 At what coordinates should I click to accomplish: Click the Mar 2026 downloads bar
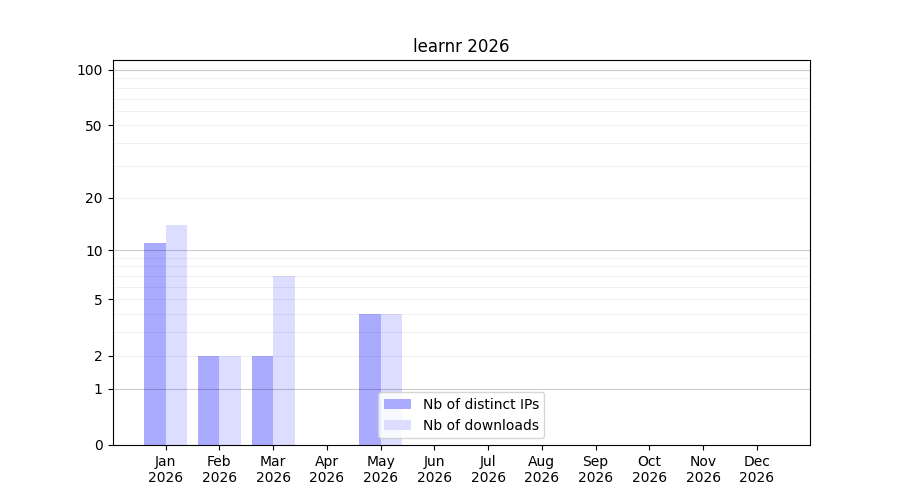284,361
